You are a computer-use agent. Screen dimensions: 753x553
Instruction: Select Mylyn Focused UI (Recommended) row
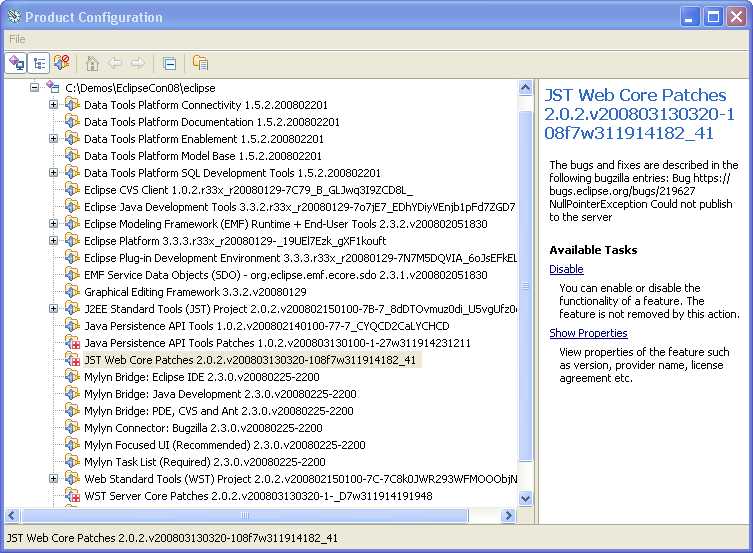coord(225,445)
